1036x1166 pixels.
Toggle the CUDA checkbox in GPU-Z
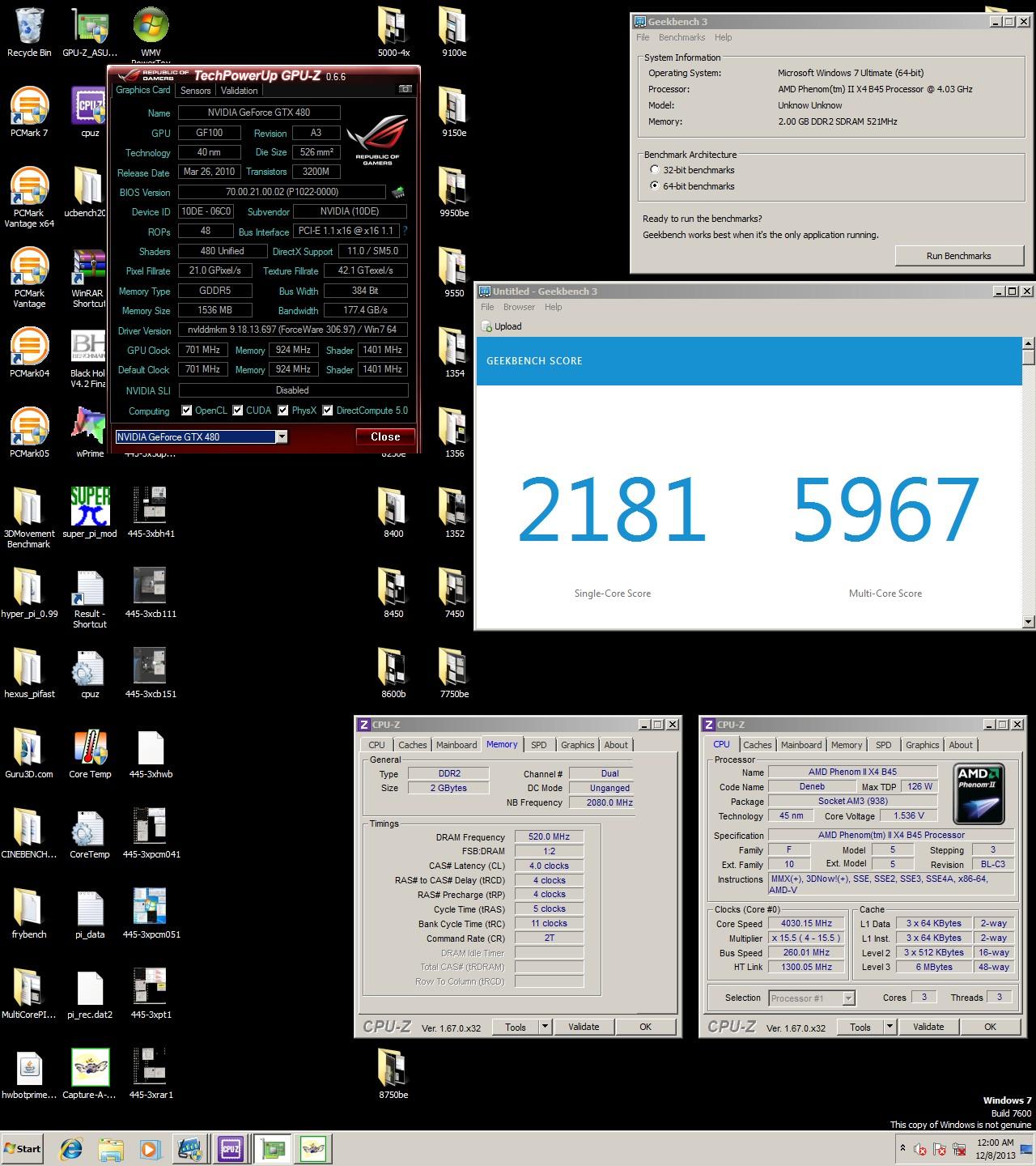[x=238, y=411]
